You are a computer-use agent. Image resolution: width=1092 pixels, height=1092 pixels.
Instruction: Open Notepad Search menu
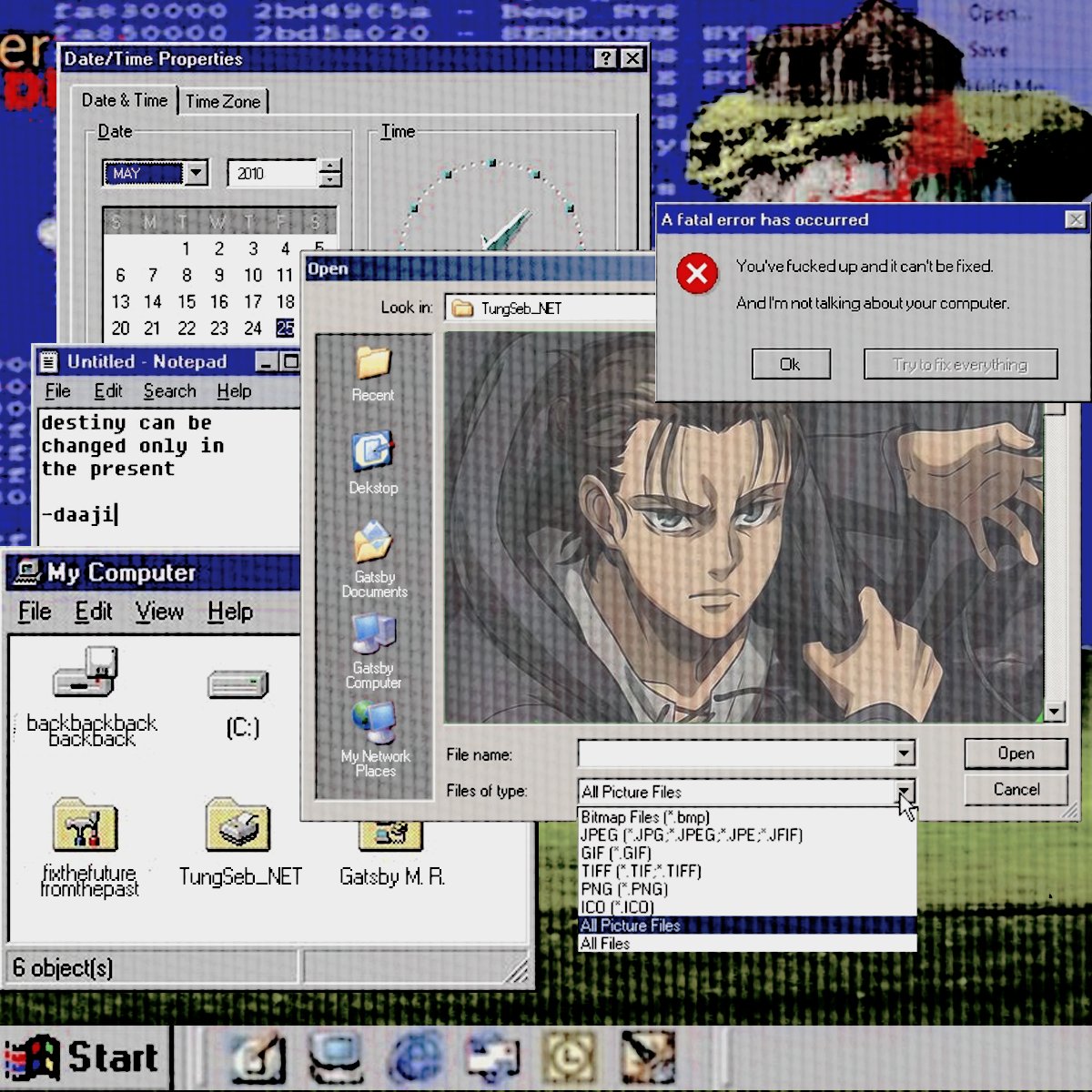tap(169, 390)
